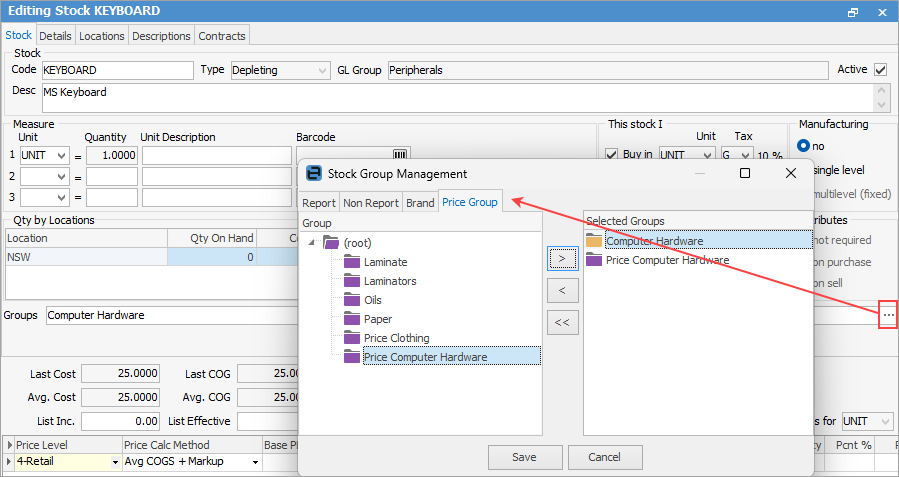Image resolution: width=899 pixels, height=477 pixels.
Task: Click the stock Code input field
Action: pos(116,71)
